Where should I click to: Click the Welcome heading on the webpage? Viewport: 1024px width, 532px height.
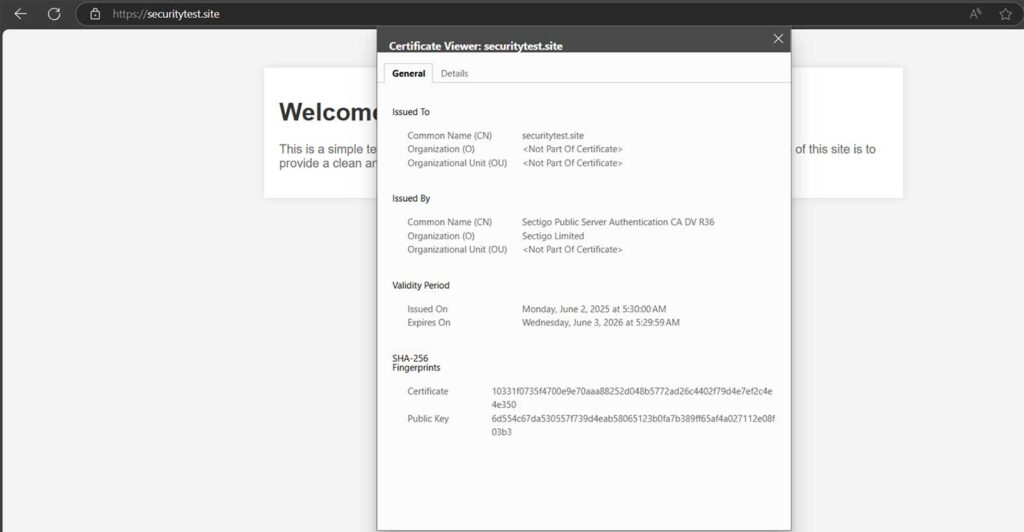click(328, 112)
